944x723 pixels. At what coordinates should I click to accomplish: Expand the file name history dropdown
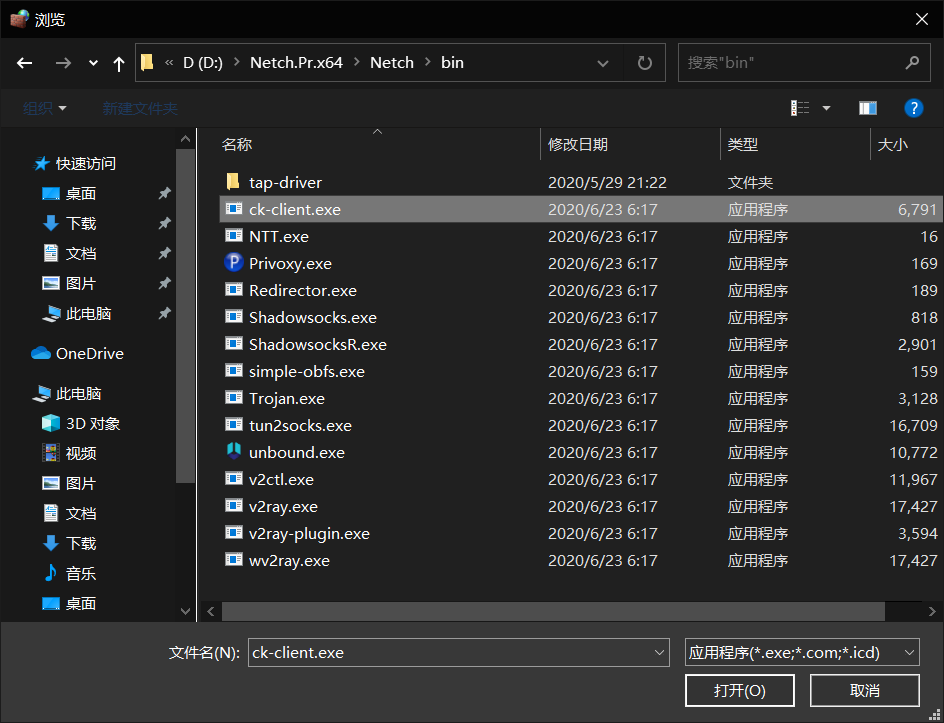659,653
